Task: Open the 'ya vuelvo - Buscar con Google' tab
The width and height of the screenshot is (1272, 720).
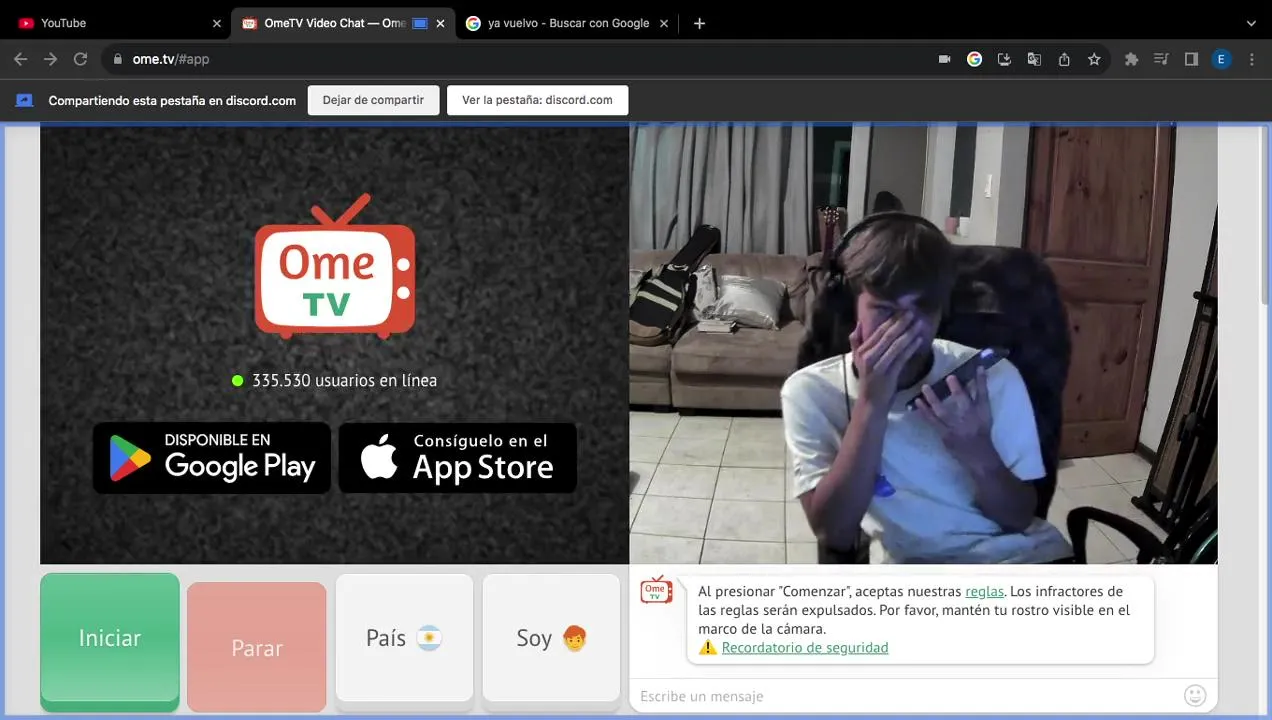Action: [566, 23]
